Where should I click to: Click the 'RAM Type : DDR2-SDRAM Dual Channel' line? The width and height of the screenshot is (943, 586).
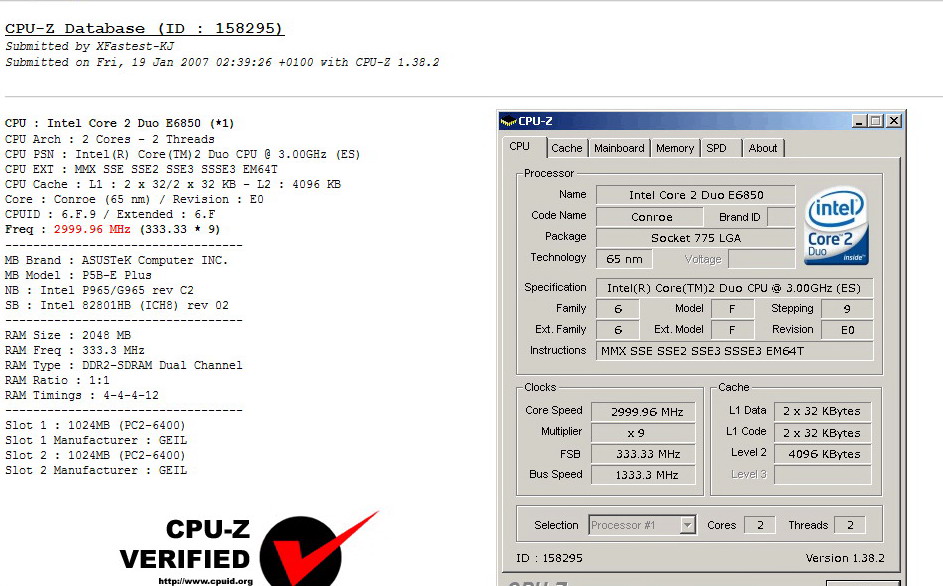coord(124,365)
